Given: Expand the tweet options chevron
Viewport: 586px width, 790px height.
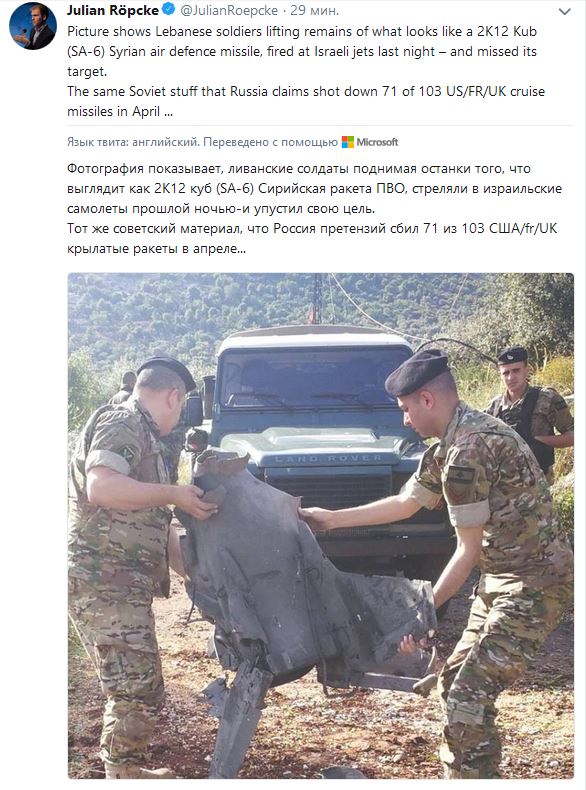Looking at the screenshot, I should pyautogui.click(x=565, y=12).
